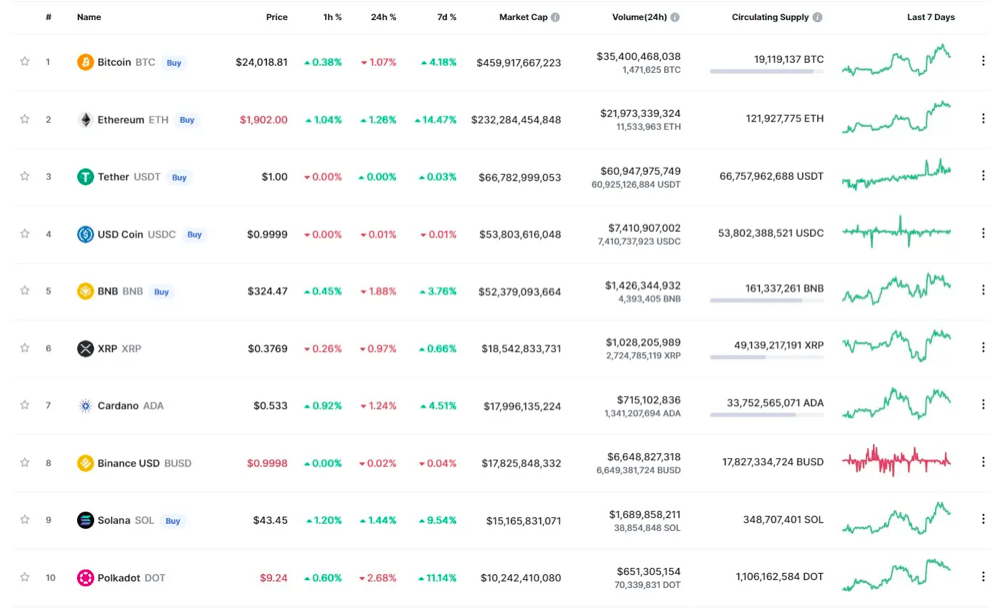Click Tether volume $60,947,975,749

tap(640, 171)
